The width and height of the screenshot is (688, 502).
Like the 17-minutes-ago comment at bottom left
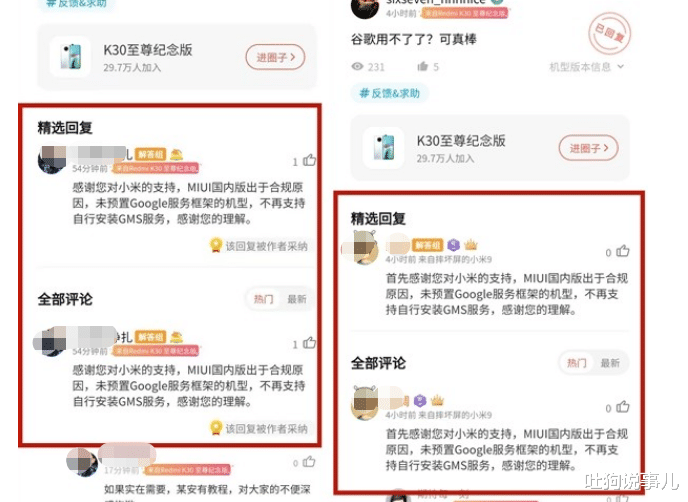[x=309, y=462]
